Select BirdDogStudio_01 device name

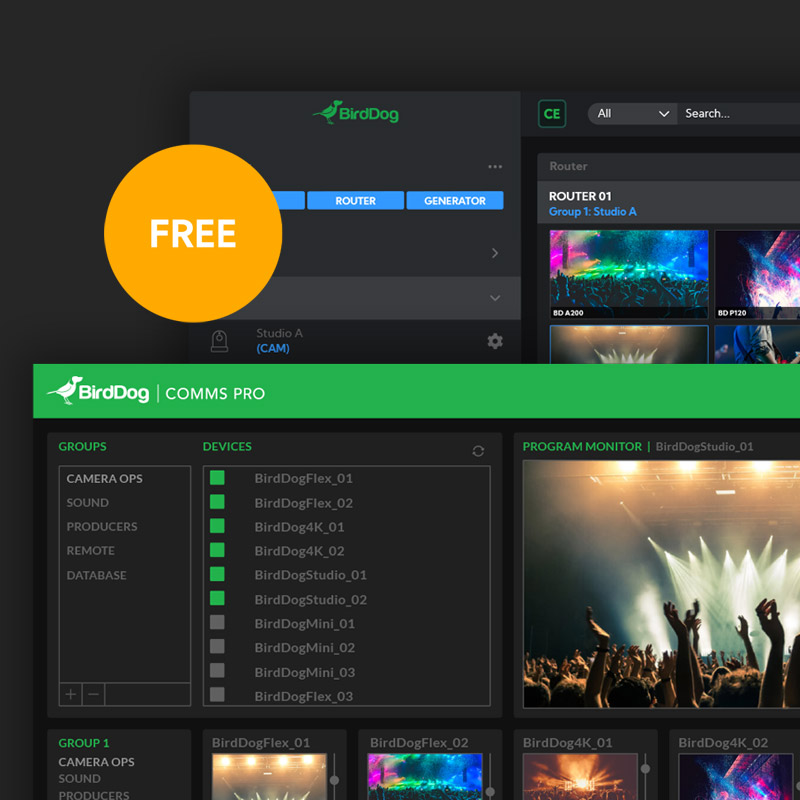click(x=310, y=575)
